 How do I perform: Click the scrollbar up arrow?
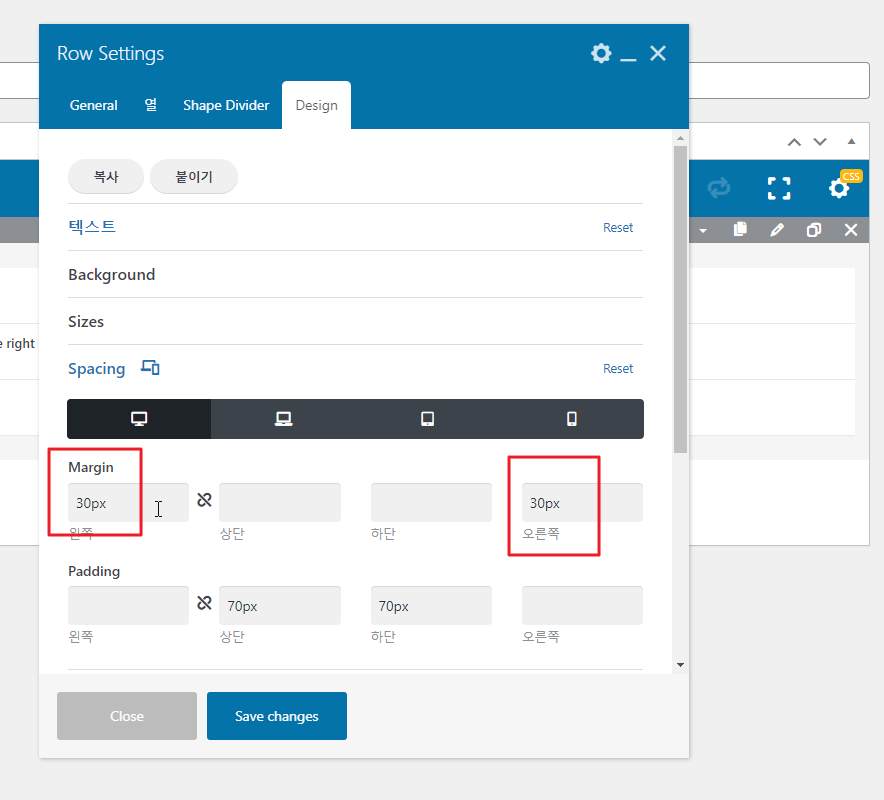coord(680,138)
